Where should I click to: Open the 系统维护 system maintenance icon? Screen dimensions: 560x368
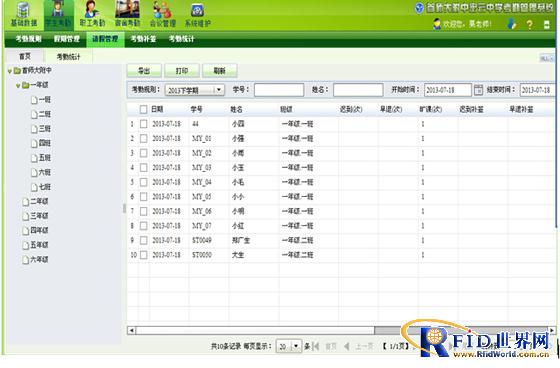(198, 11)
